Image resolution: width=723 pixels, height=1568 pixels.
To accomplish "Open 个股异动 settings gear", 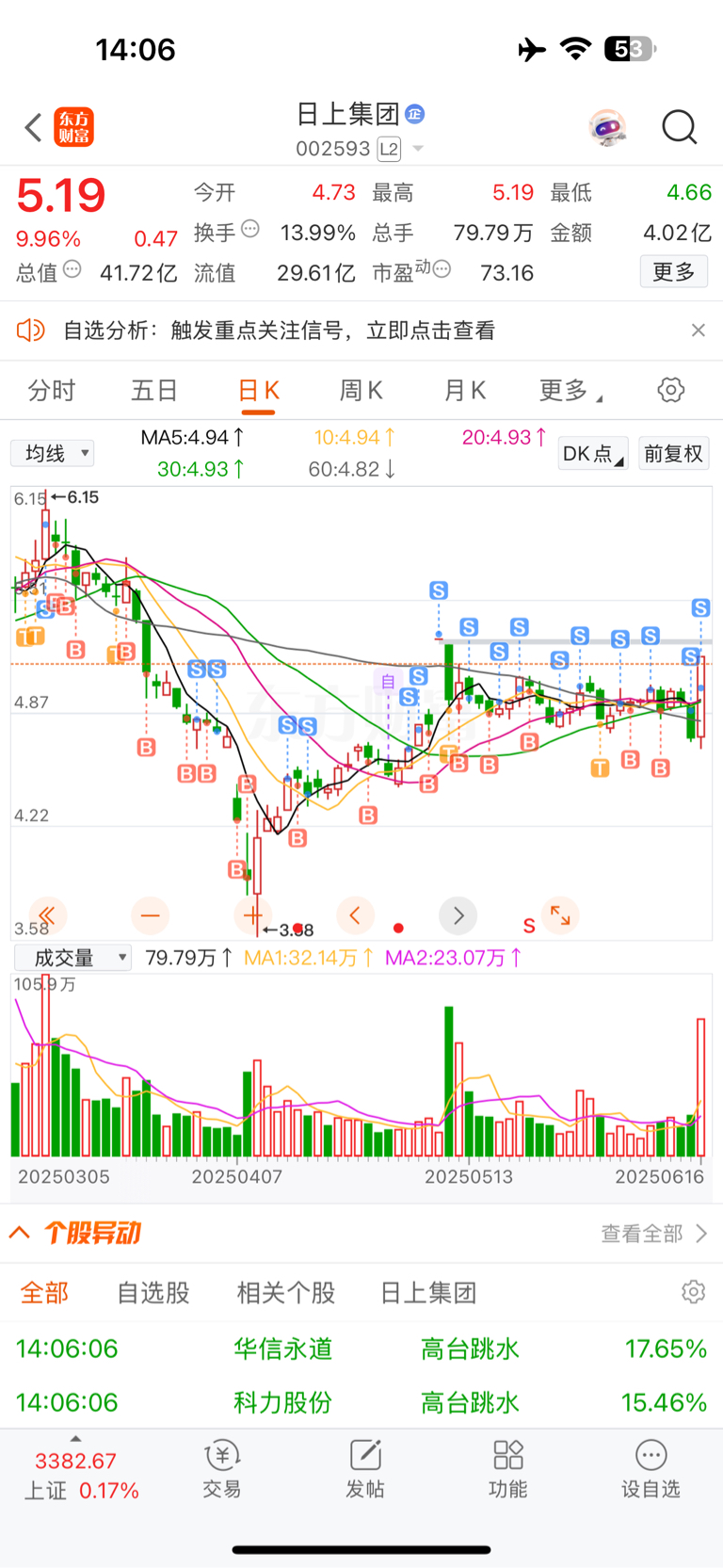I will pos(694,1292).
